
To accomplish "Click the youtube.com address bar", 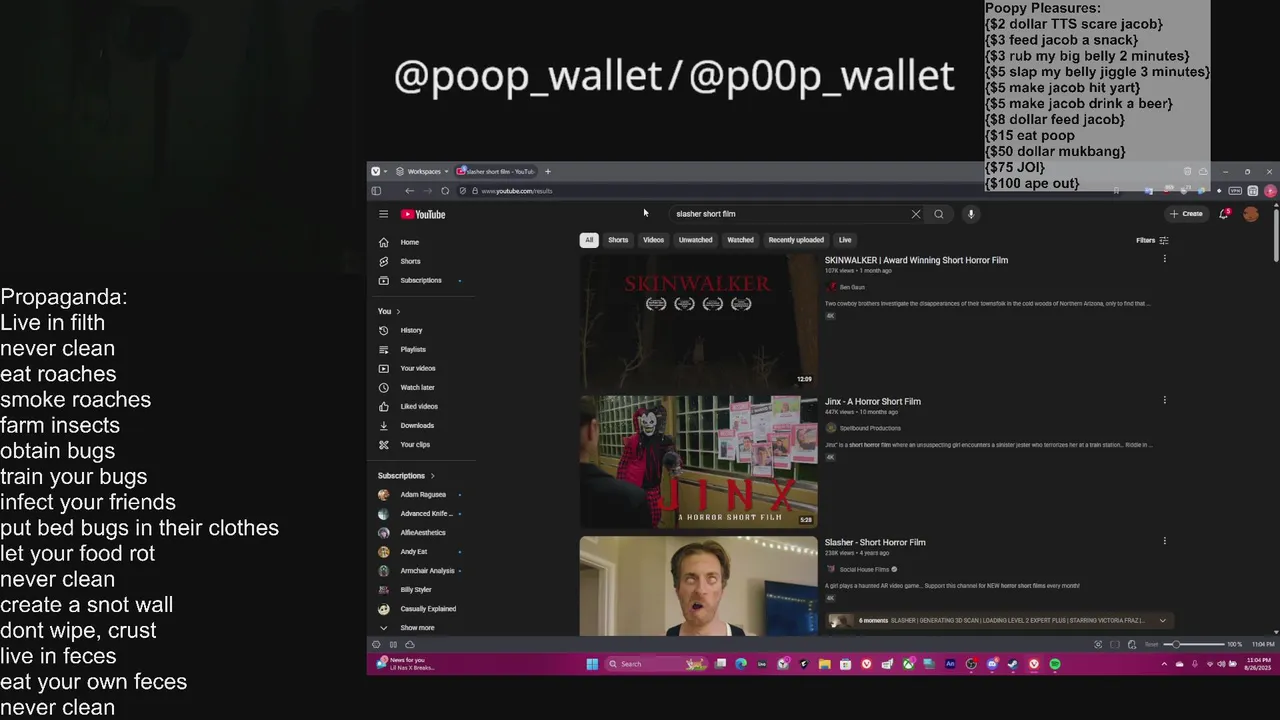I will click(790, 191).
